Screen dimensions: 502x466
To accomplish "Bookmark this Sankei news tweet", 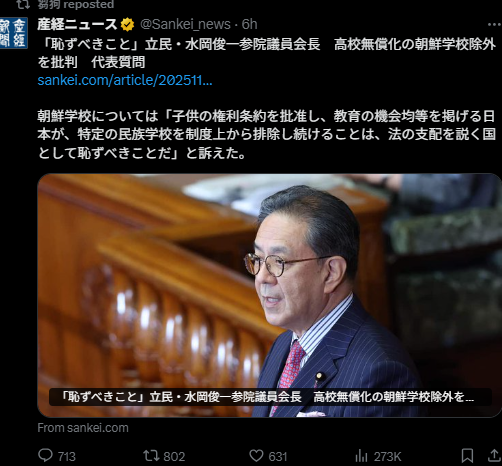I will (x=467, y=456).
